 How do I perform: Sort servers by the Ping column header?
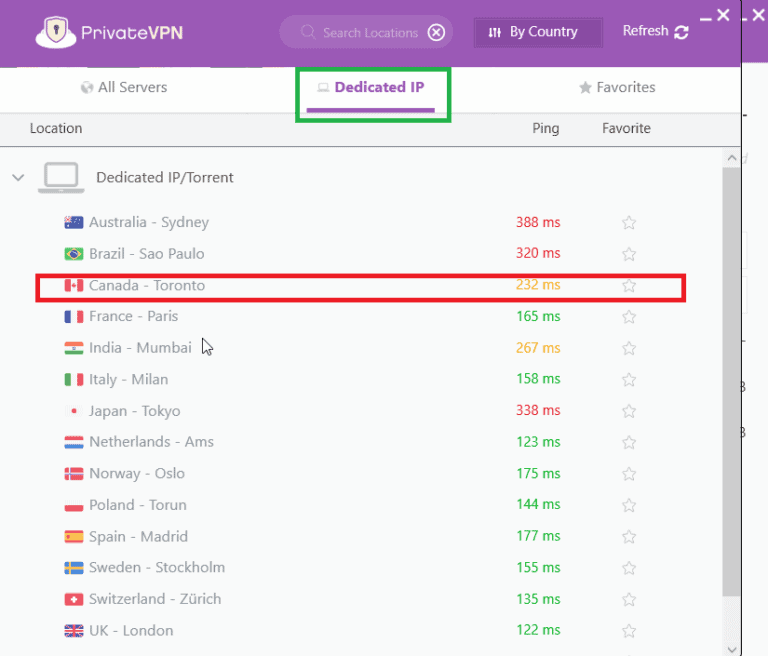[546, 129]
